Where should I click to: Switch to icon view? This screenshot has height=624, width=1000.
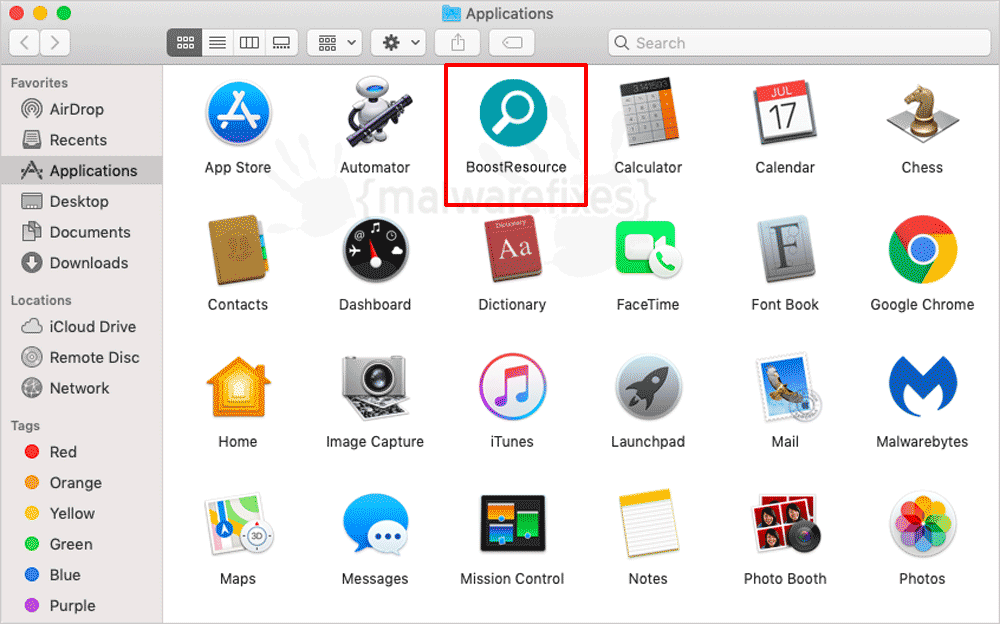(185, 43)
